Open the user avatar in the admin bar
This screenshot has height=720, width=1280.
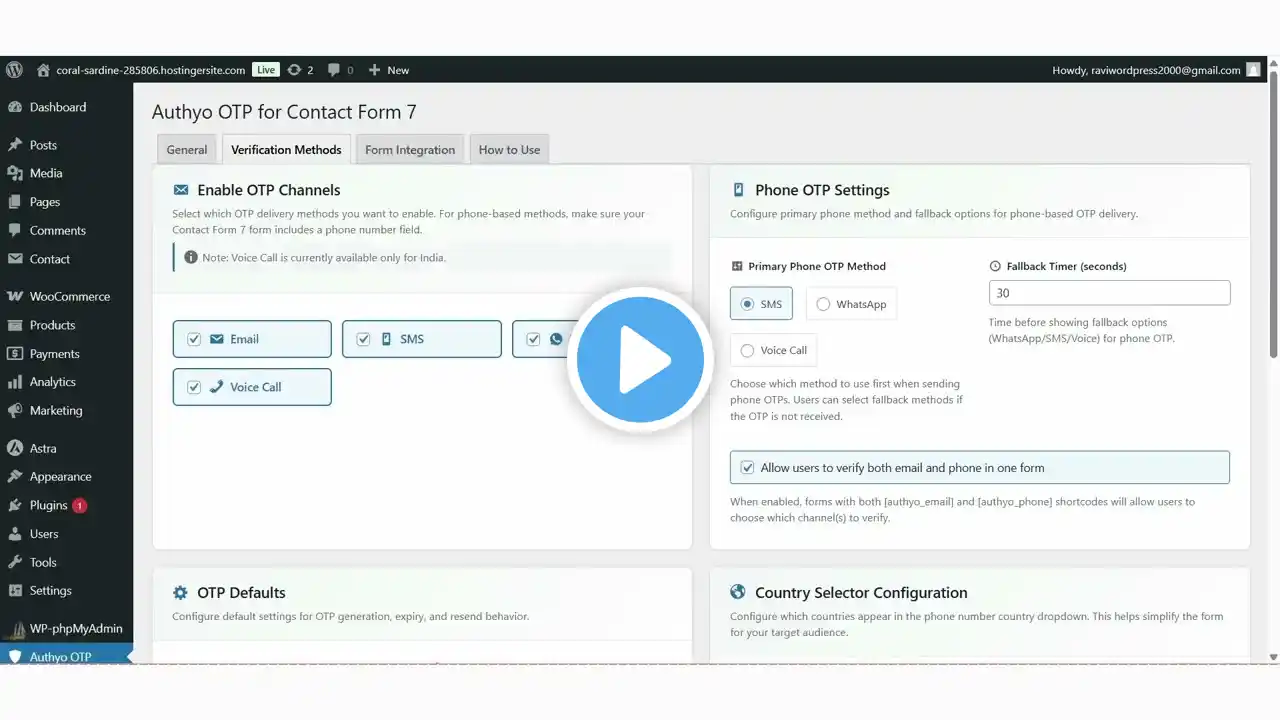pos(1253,70)
